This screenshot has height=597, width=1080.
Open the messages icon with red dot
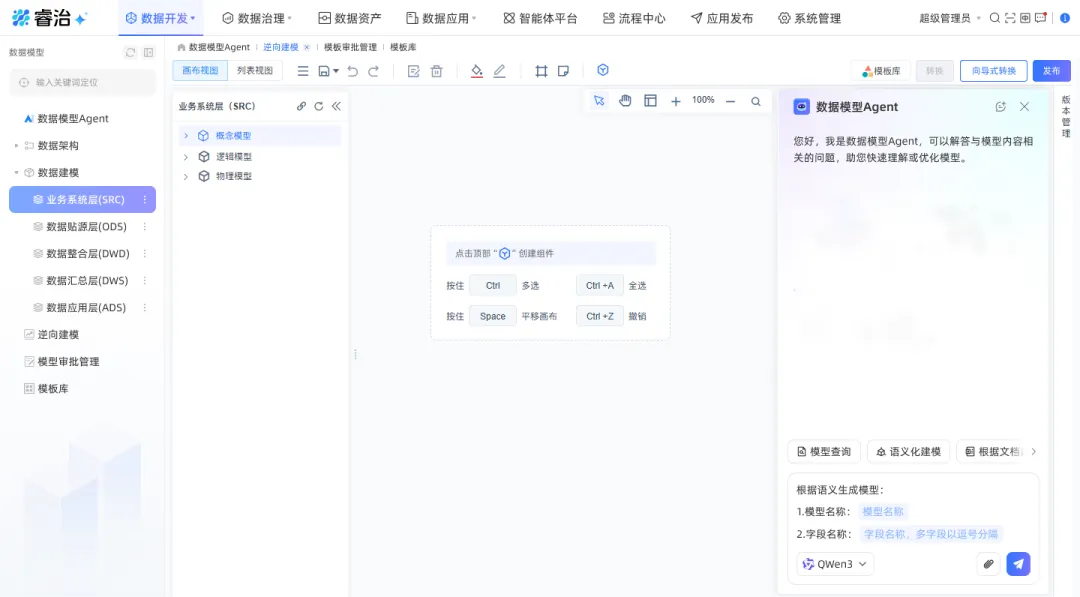click(x=1041, y=18)
